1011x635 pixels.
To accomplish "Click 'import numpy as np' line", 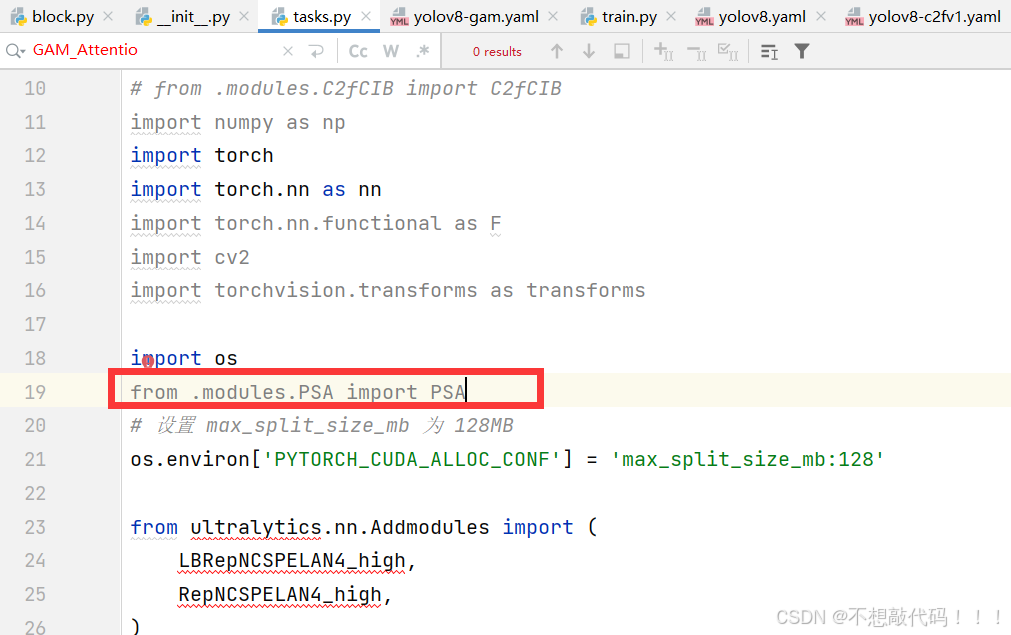I will pos(238,122).
